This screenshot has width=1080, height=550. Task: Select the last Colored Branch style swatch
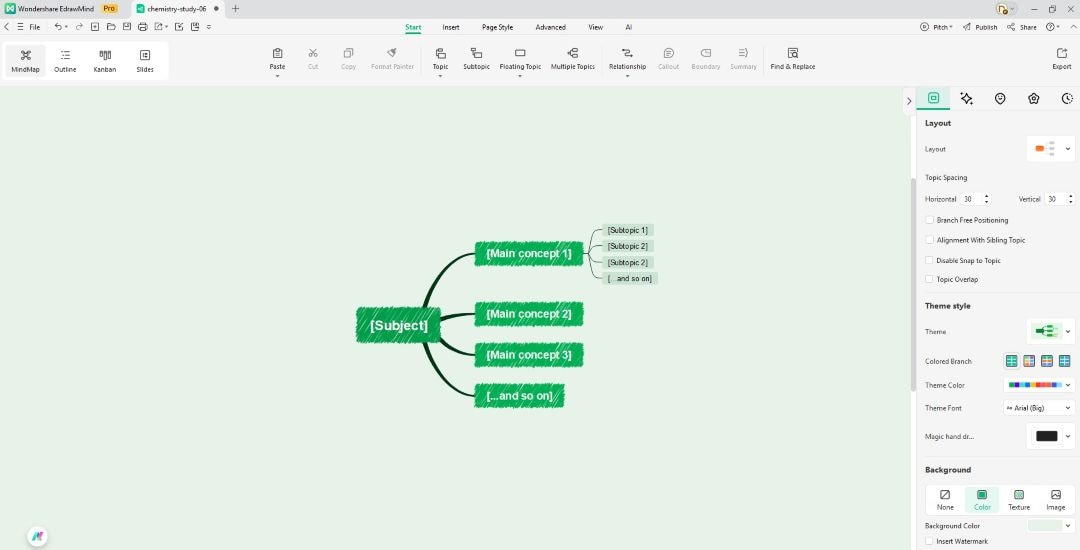pos(1065,361)
